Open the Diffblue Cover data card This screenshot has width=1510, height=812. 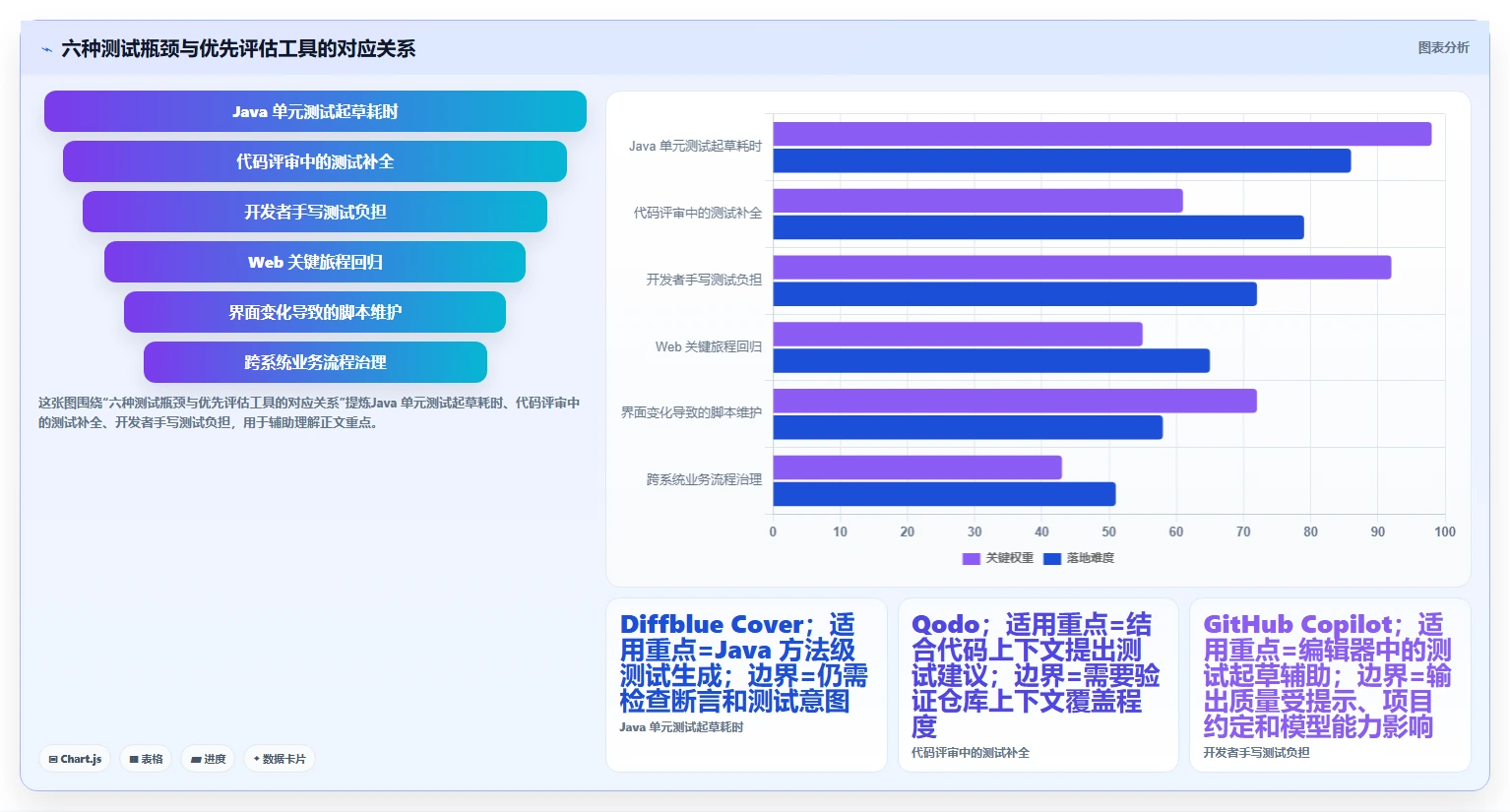click(746, 685)
